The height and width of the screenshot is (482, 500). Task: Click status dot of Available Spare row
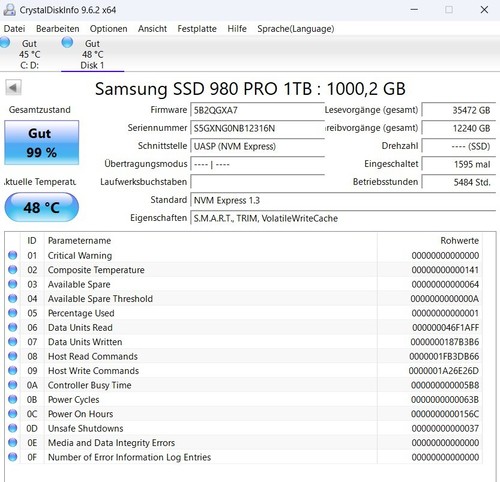[13, 284]
